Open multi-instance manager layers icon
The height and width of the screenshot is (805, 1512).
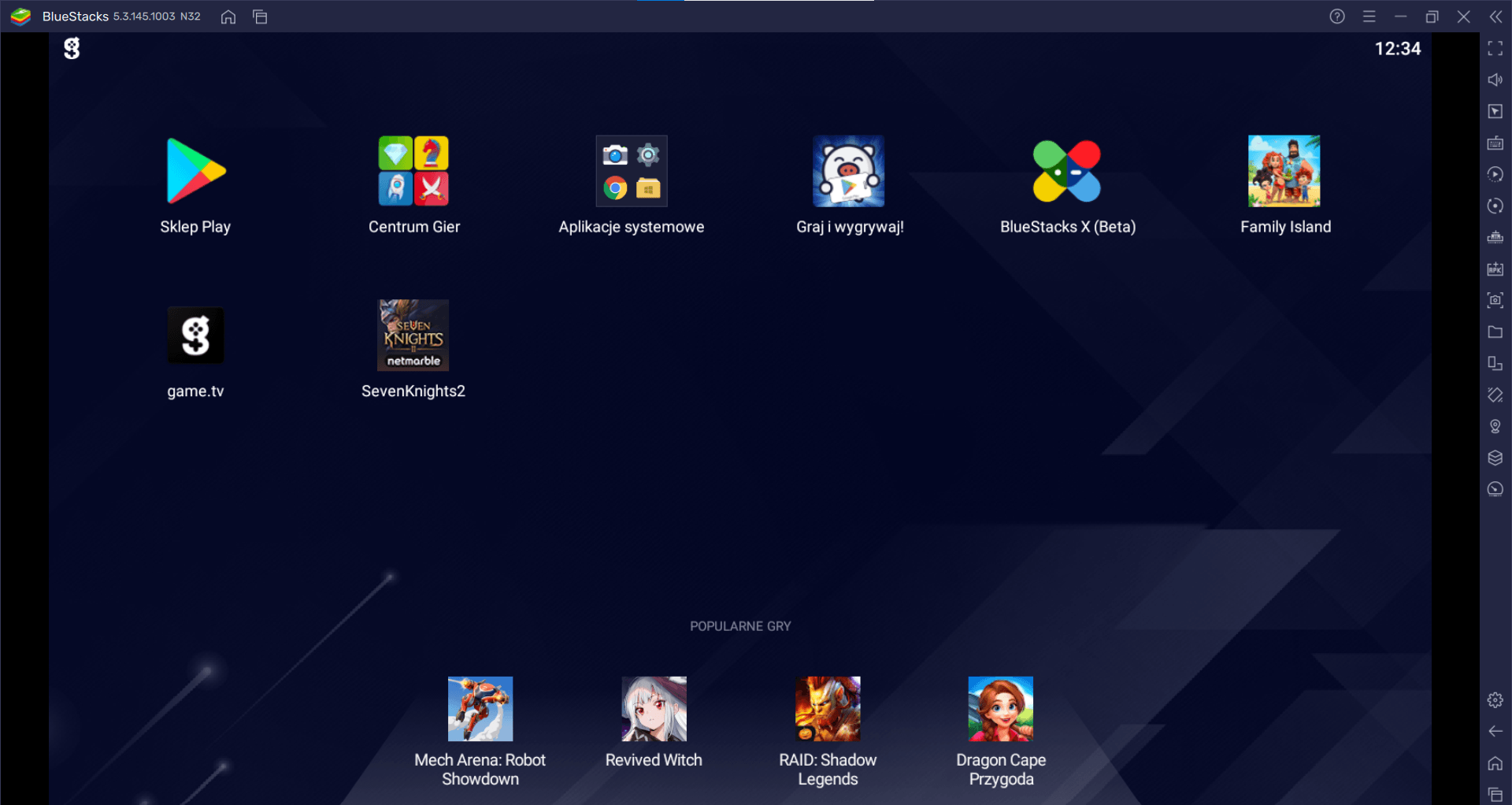click(1495, 458)
